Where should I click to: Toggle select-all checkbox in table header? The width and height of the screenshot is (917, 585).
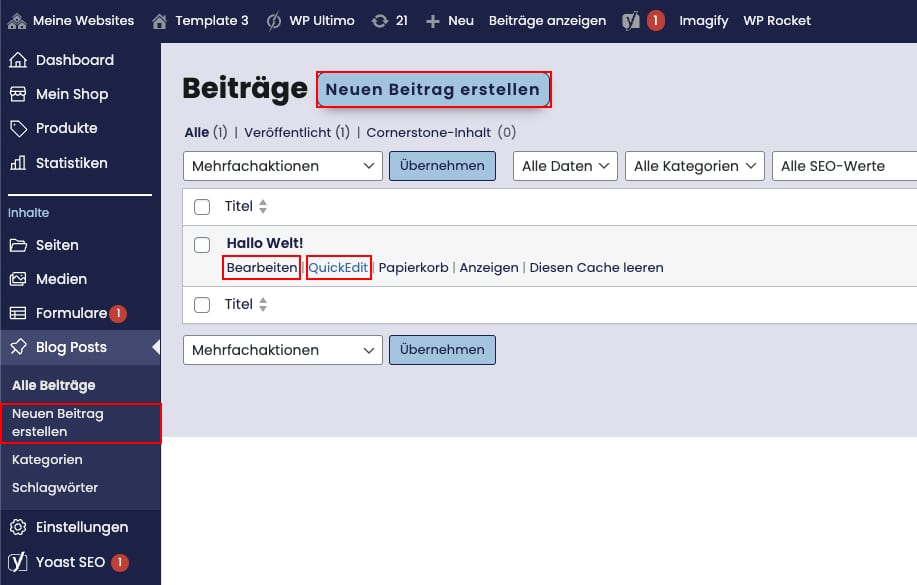(202, 207)
